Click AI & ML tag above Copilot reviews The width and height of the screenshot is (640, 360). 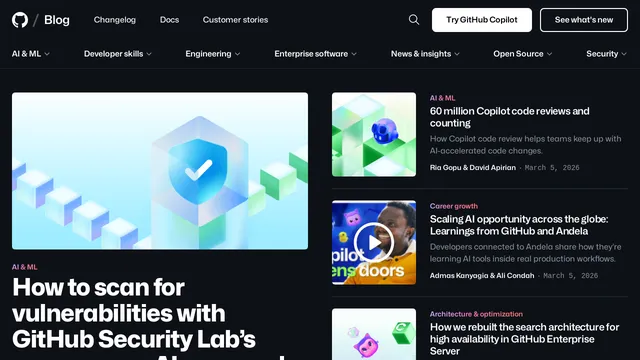(442, 98)
